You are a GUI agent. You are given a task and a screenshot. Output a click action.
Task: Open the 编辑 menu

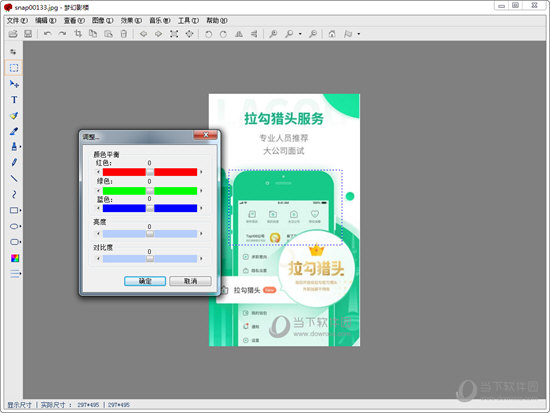click(45, 21)
